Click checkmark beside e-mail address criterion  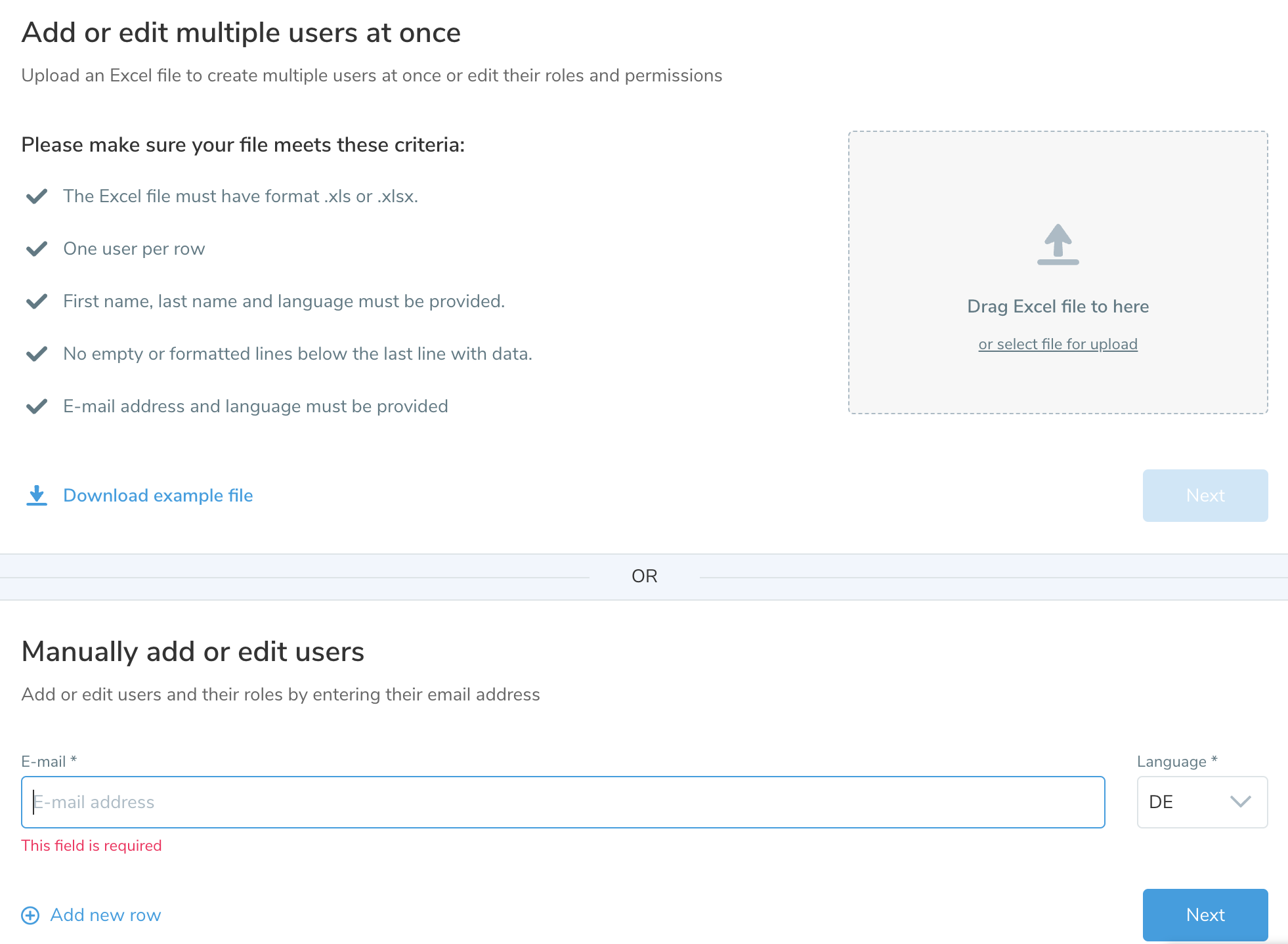[x=37, y=406]
